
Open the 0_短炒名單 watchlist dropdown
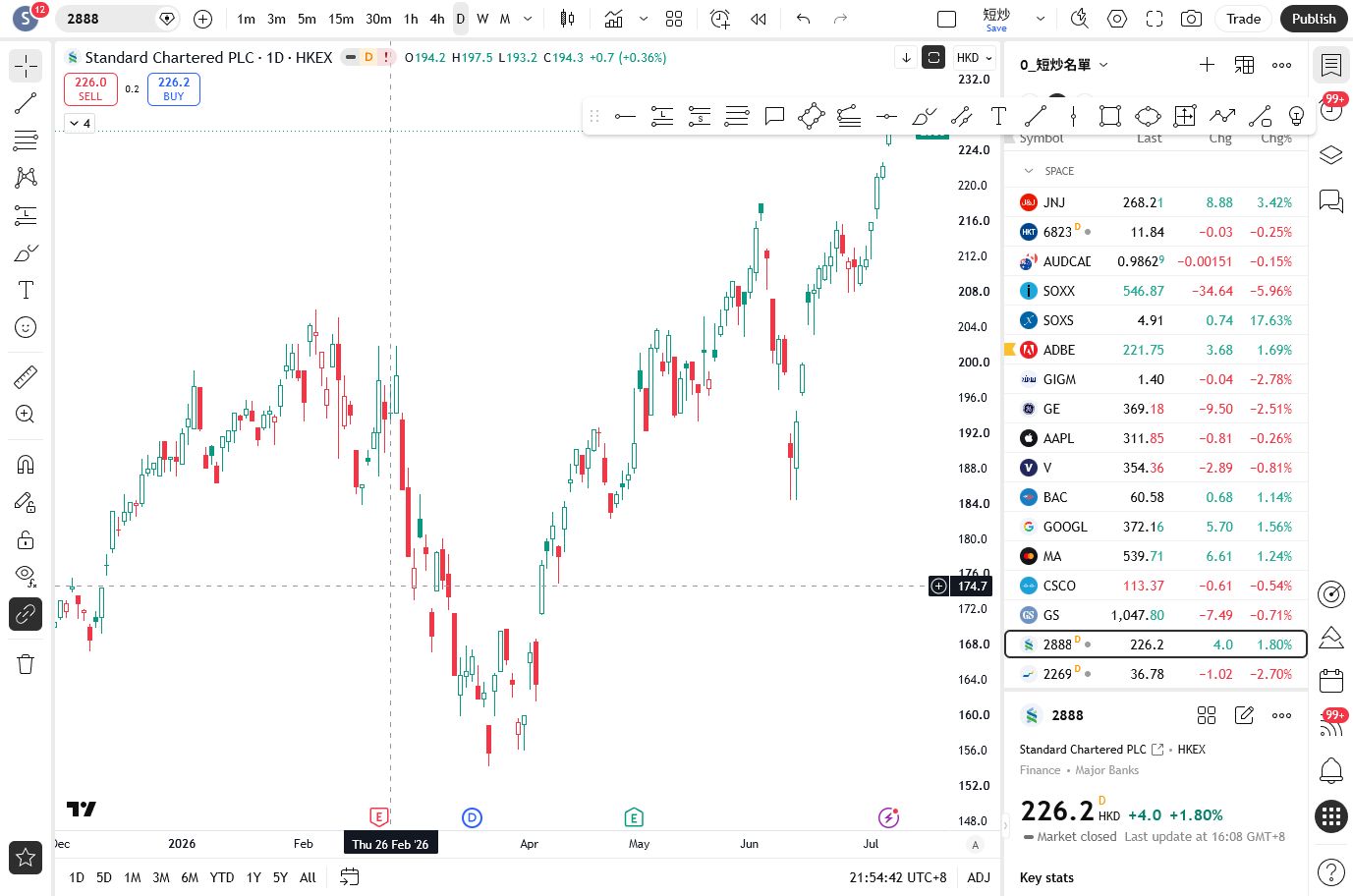tap(1064, 65)
